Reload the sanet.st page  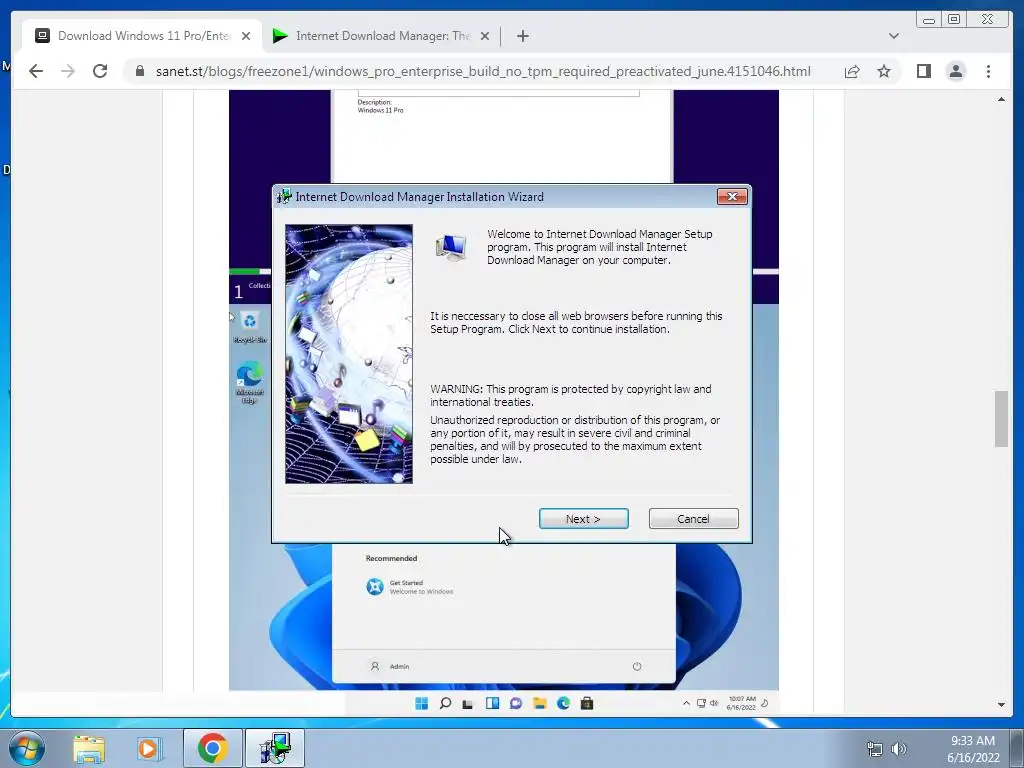tap(100, 71)
